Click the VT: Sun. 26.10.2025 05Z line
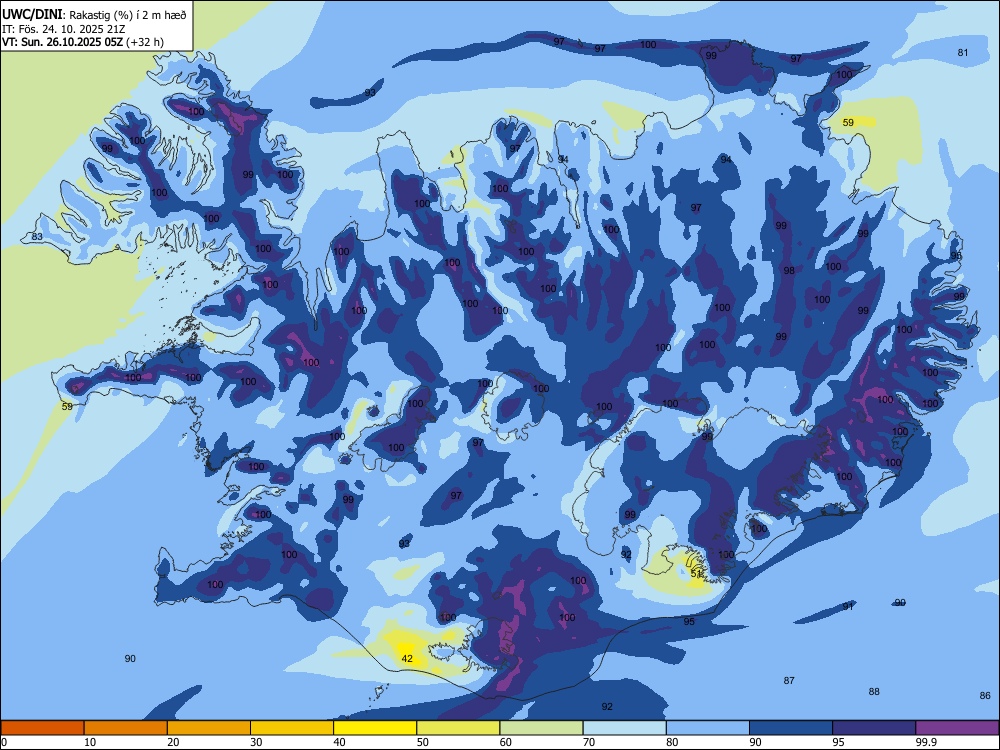This screenshot has width=1000, height=750. pos(83,42)
